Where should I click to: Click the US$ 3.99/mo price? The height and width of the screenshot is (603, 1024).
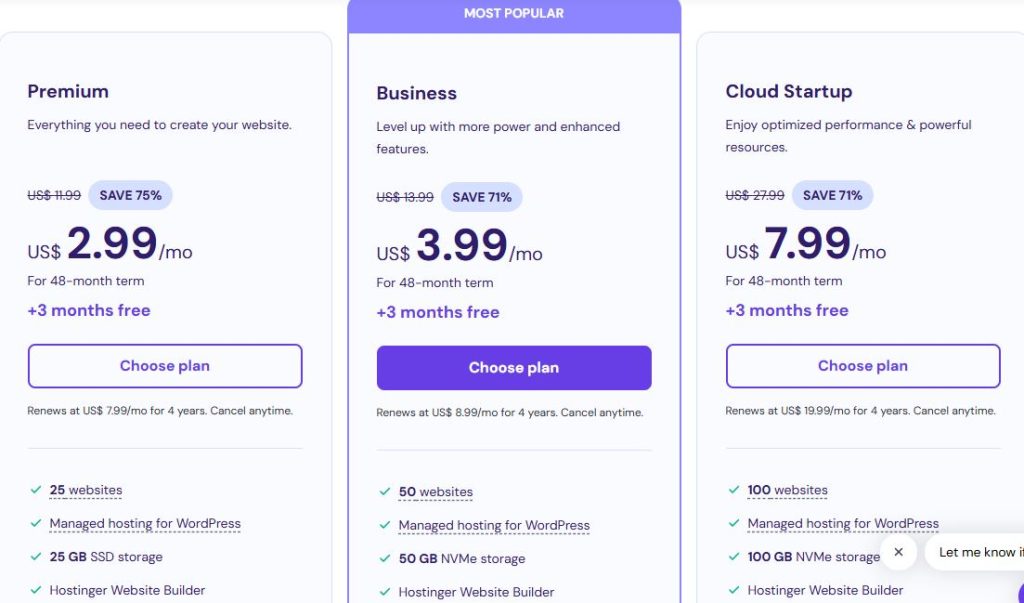click(459, 246)
